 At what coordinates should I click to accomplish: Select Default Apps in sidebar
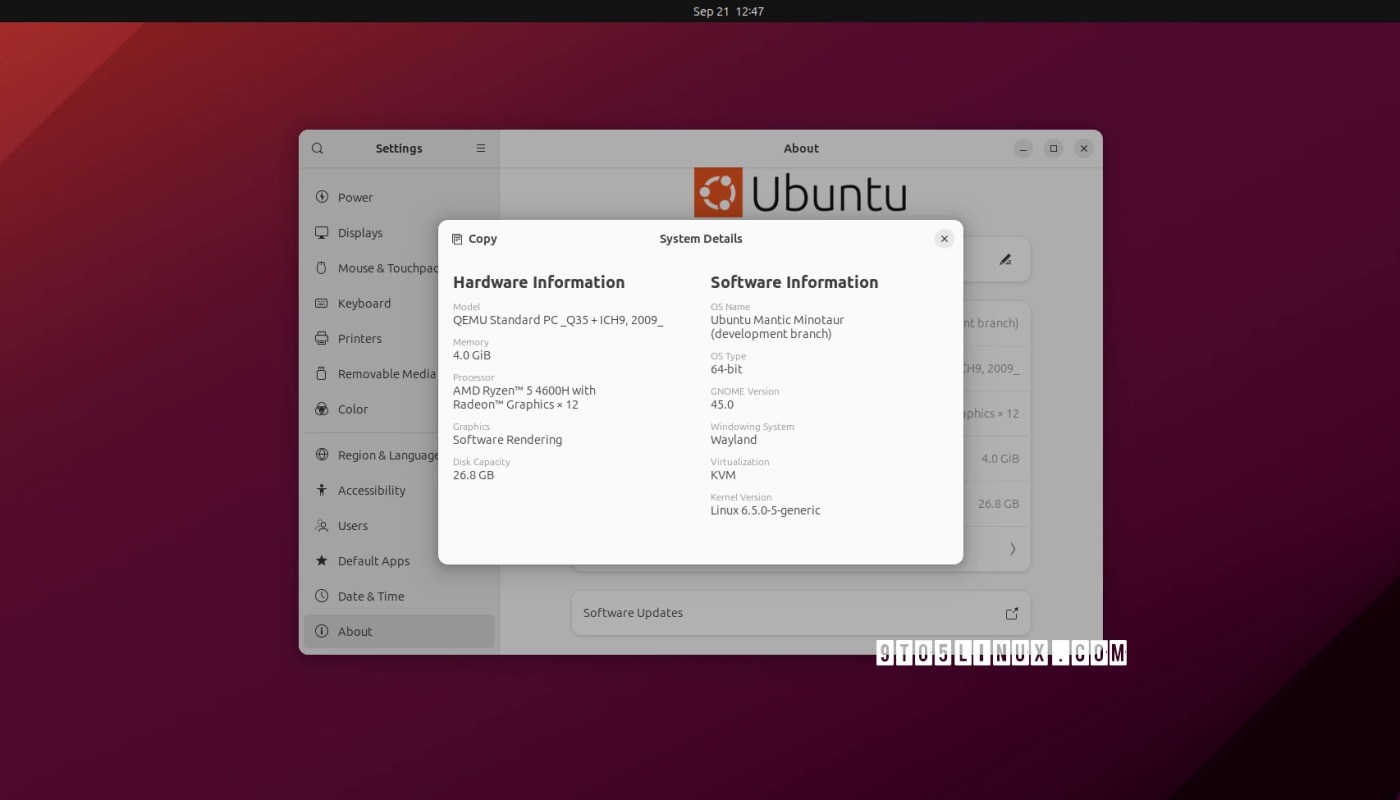[399, 561]
